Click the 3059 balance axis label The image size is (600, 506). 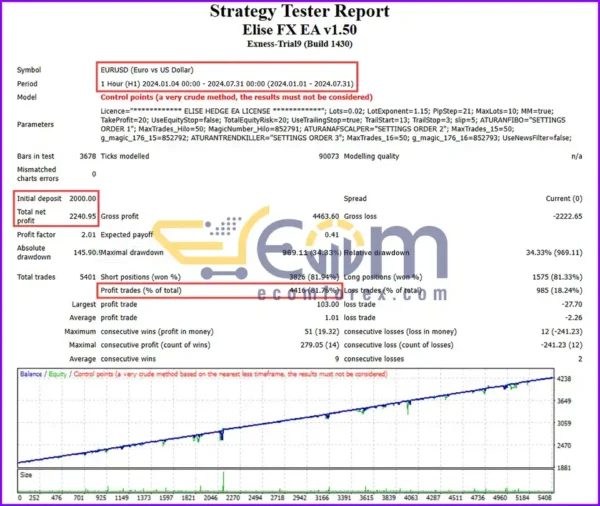click(564, 423)
